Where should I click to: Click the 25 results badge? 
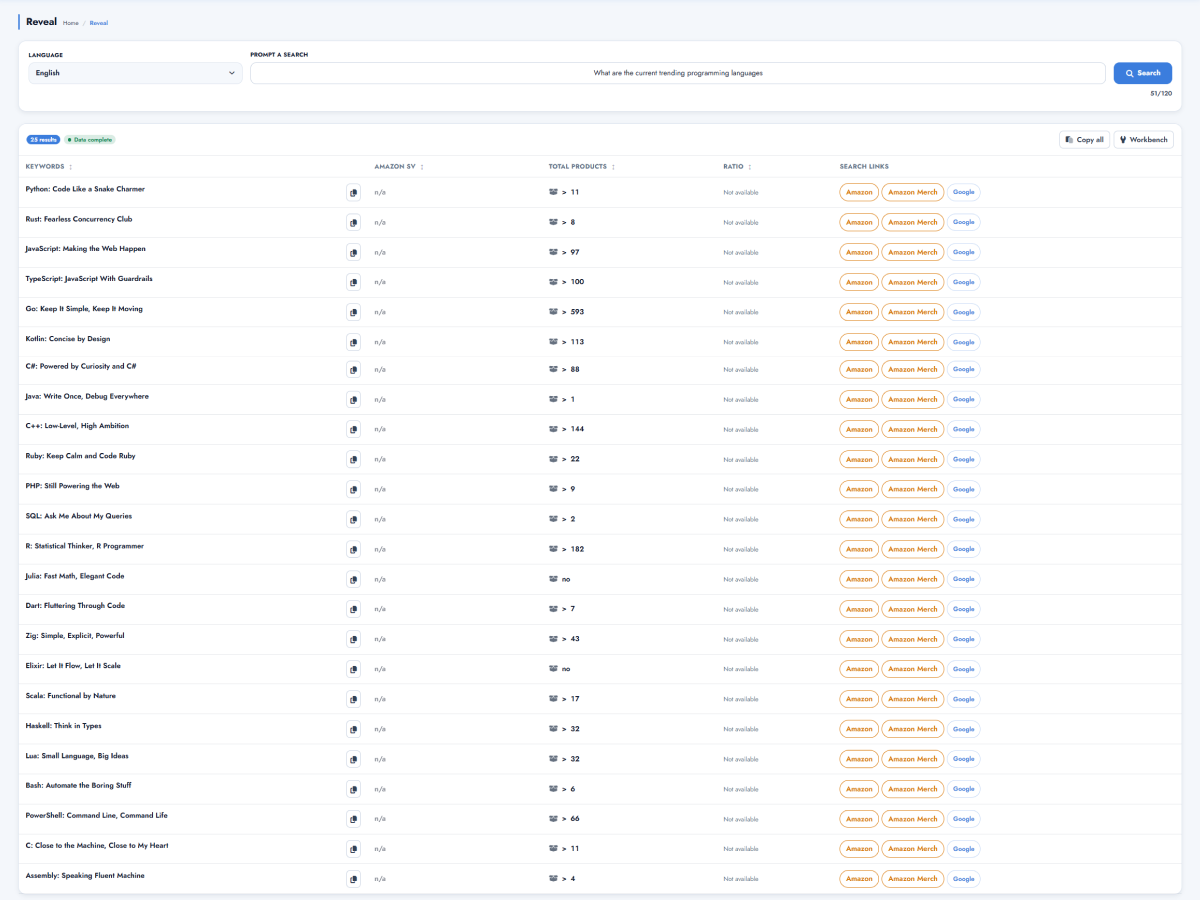click(43, 140)
